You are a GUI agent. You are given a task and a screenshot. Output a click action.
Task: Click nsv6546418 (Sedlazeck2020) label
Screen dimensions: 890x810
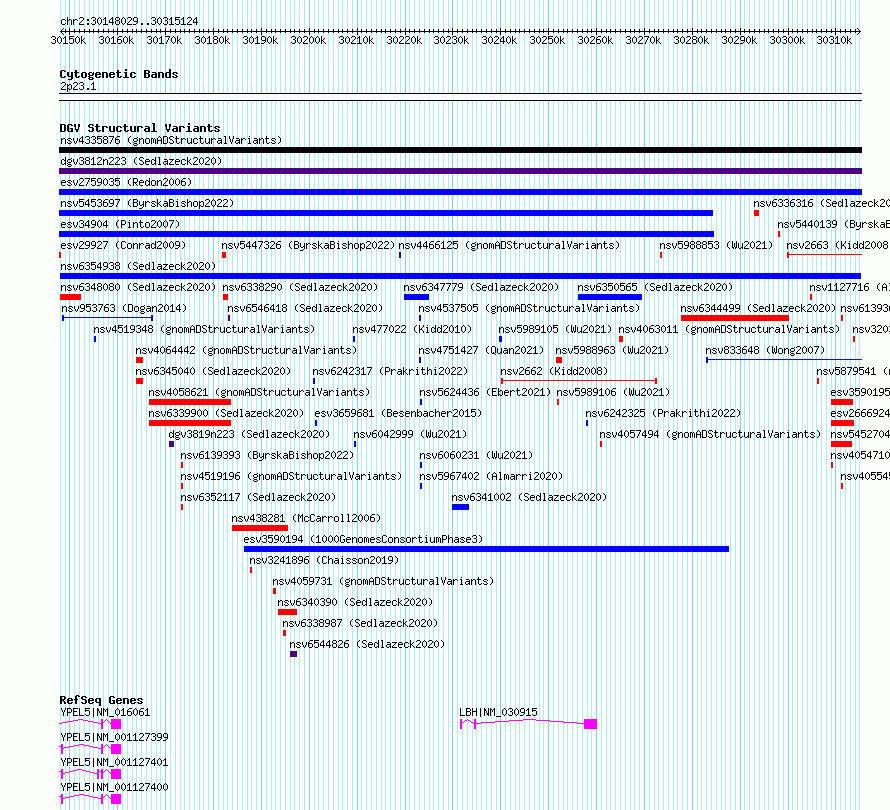tap(305, 308)
